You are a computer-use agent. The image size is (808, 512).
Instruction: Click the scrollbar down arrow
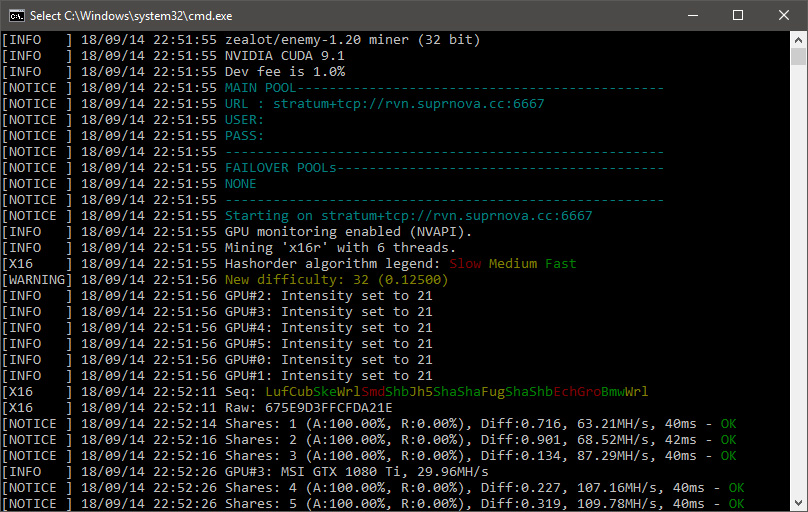pos(798,503)
